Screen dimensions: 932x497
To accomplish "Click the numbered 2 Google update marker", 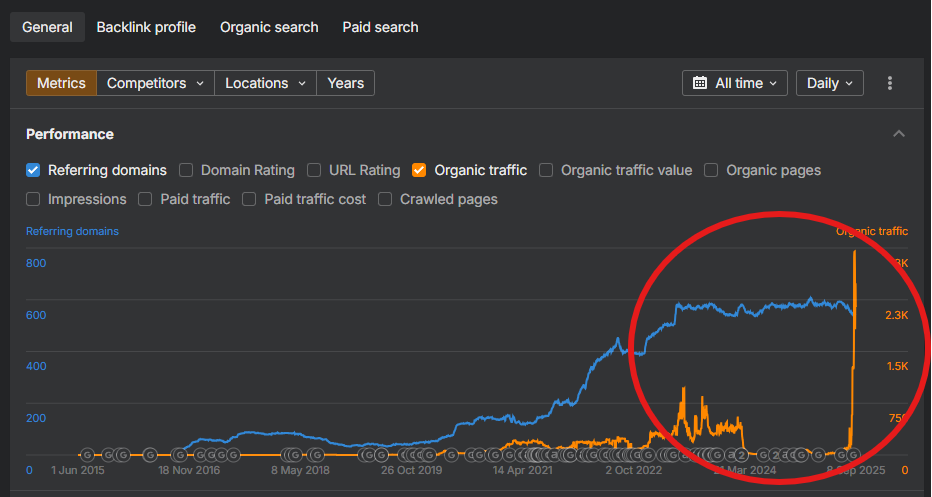I will tap(742, 455).
